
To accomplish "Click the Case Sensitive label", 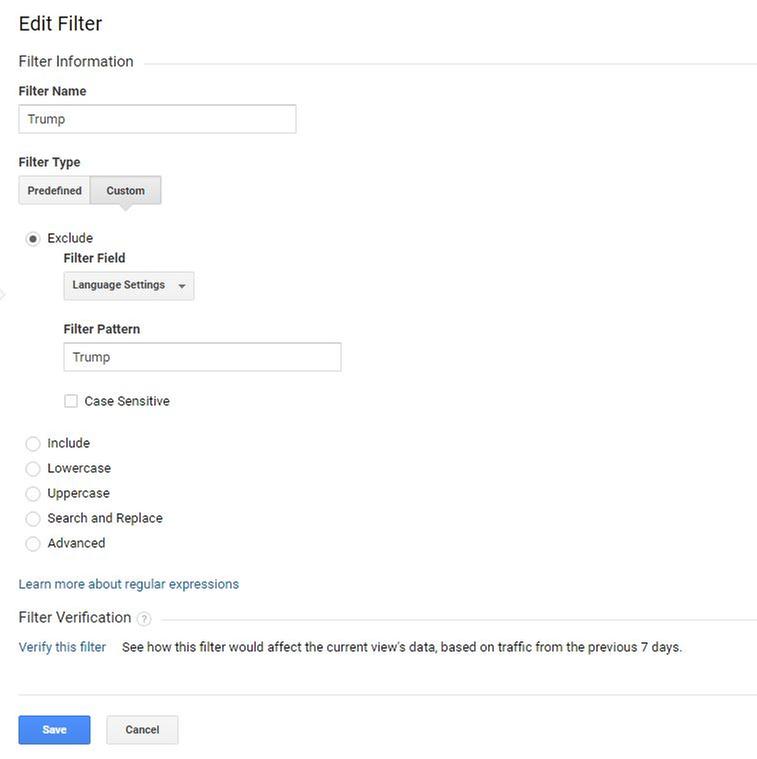I will [x=127, y=401].
